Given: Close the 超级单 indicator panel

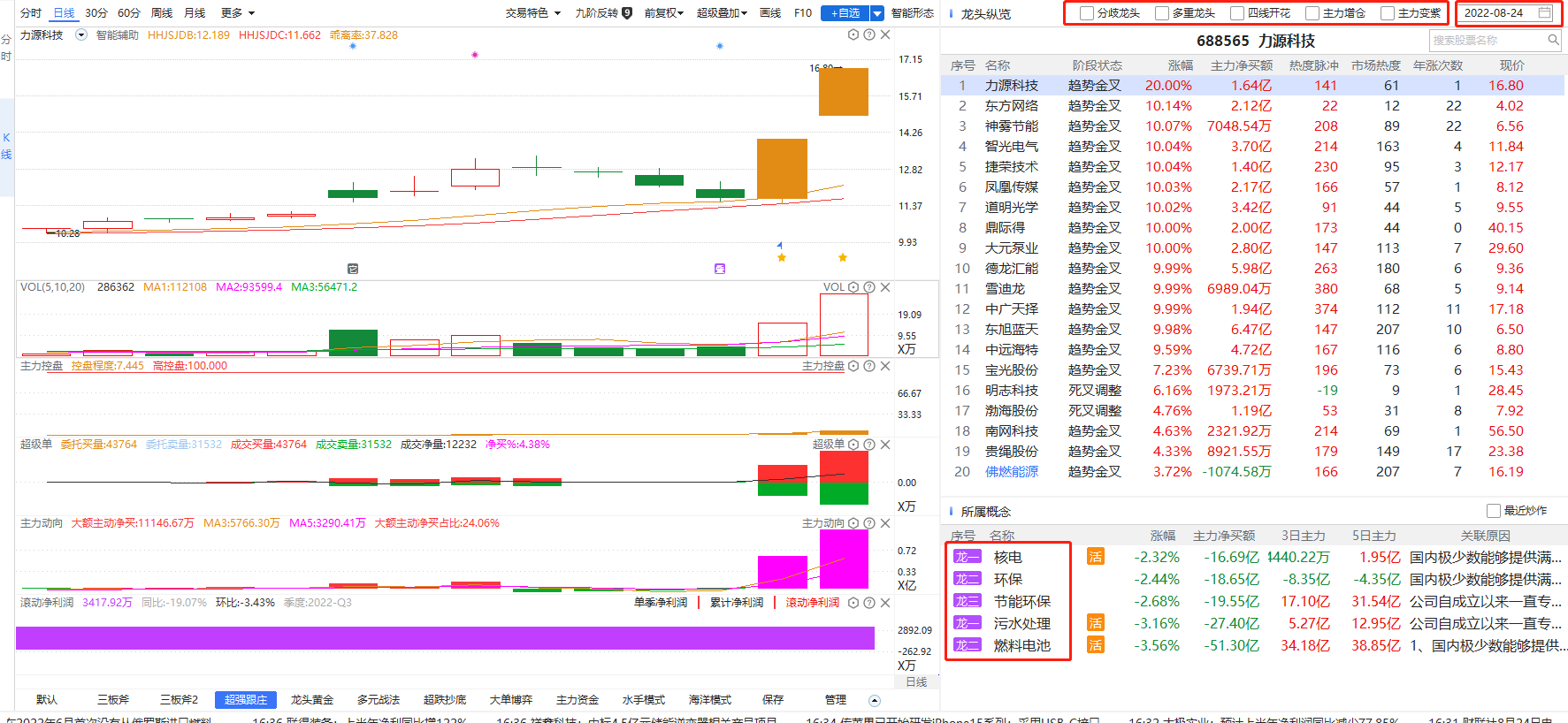Looking at the screenshot, I should (x=885, y=445).
